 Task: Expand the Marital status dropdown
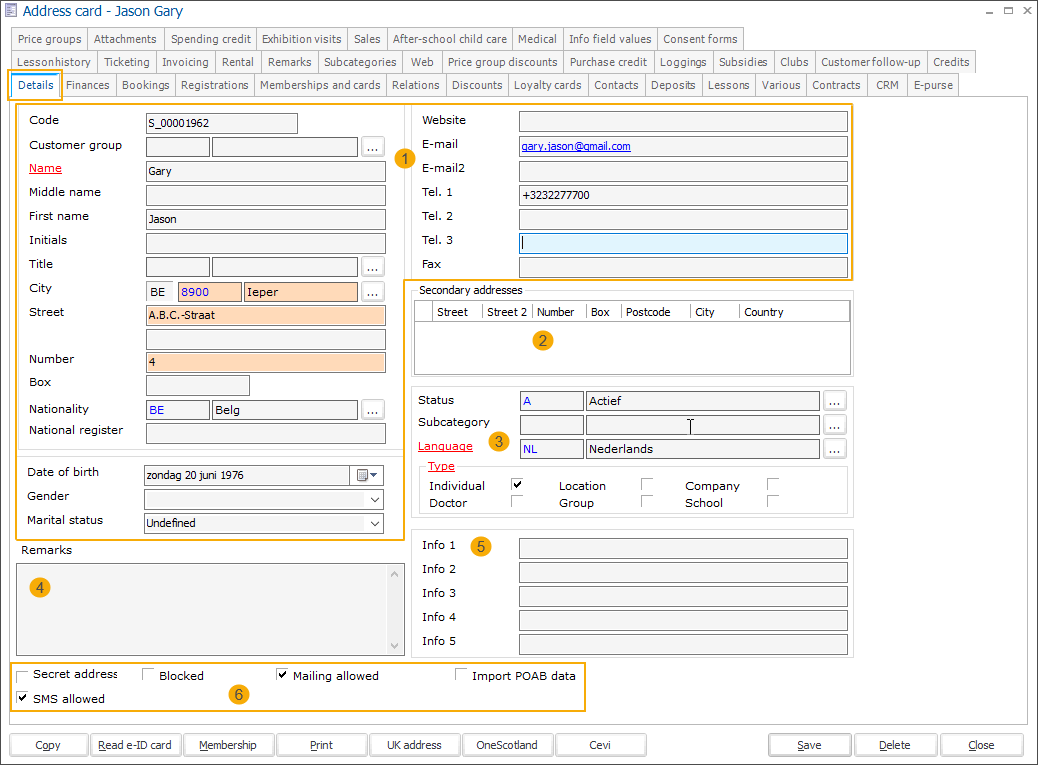click(375, 523)
